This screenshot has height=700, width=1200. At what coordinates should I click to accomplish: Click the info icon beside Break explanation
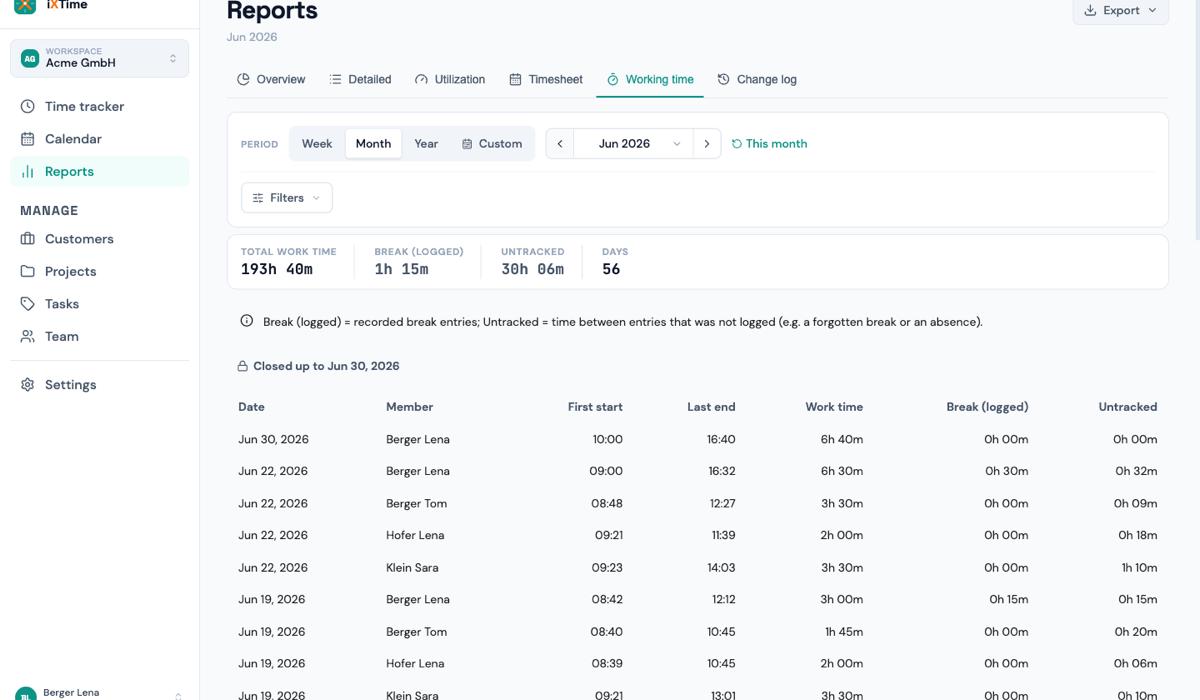coord(247,321)
